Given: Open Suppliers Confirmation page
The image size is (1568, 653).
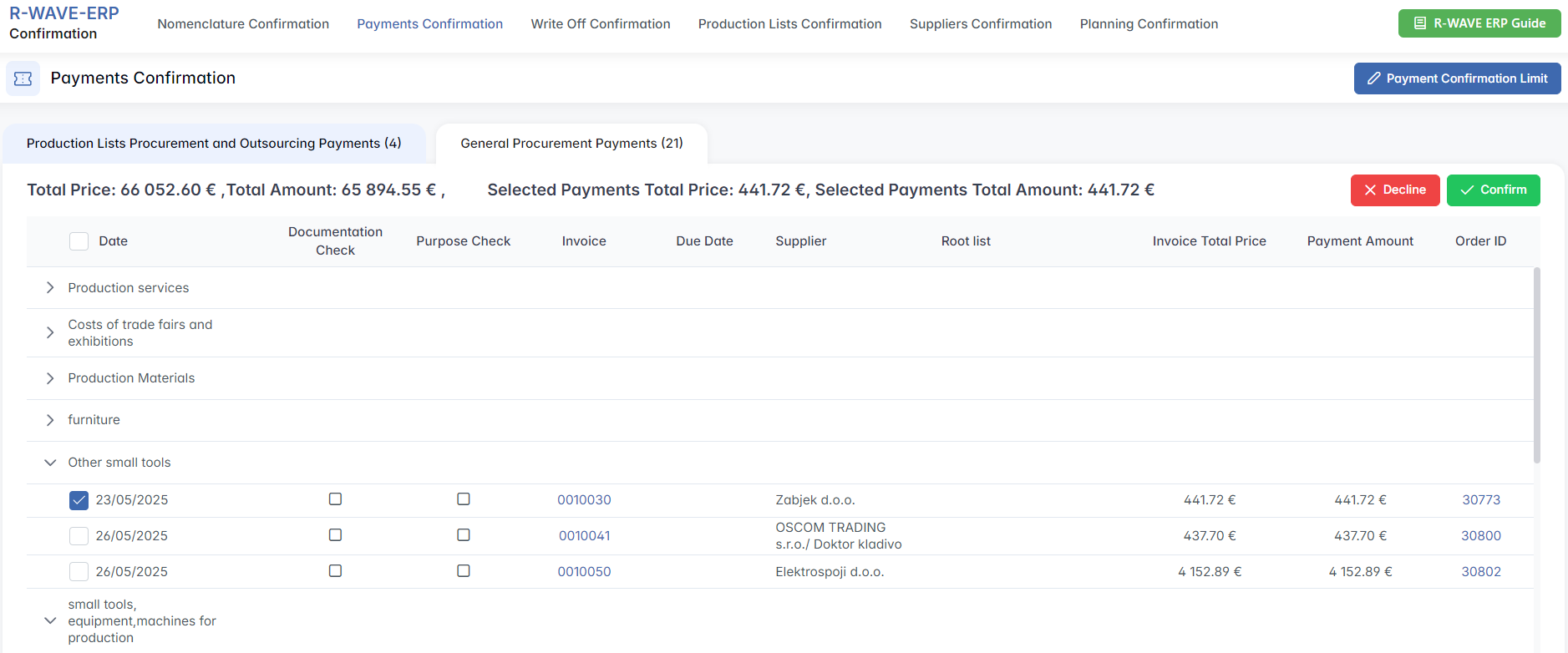Looking at the screenshot, I should (980, 24).
